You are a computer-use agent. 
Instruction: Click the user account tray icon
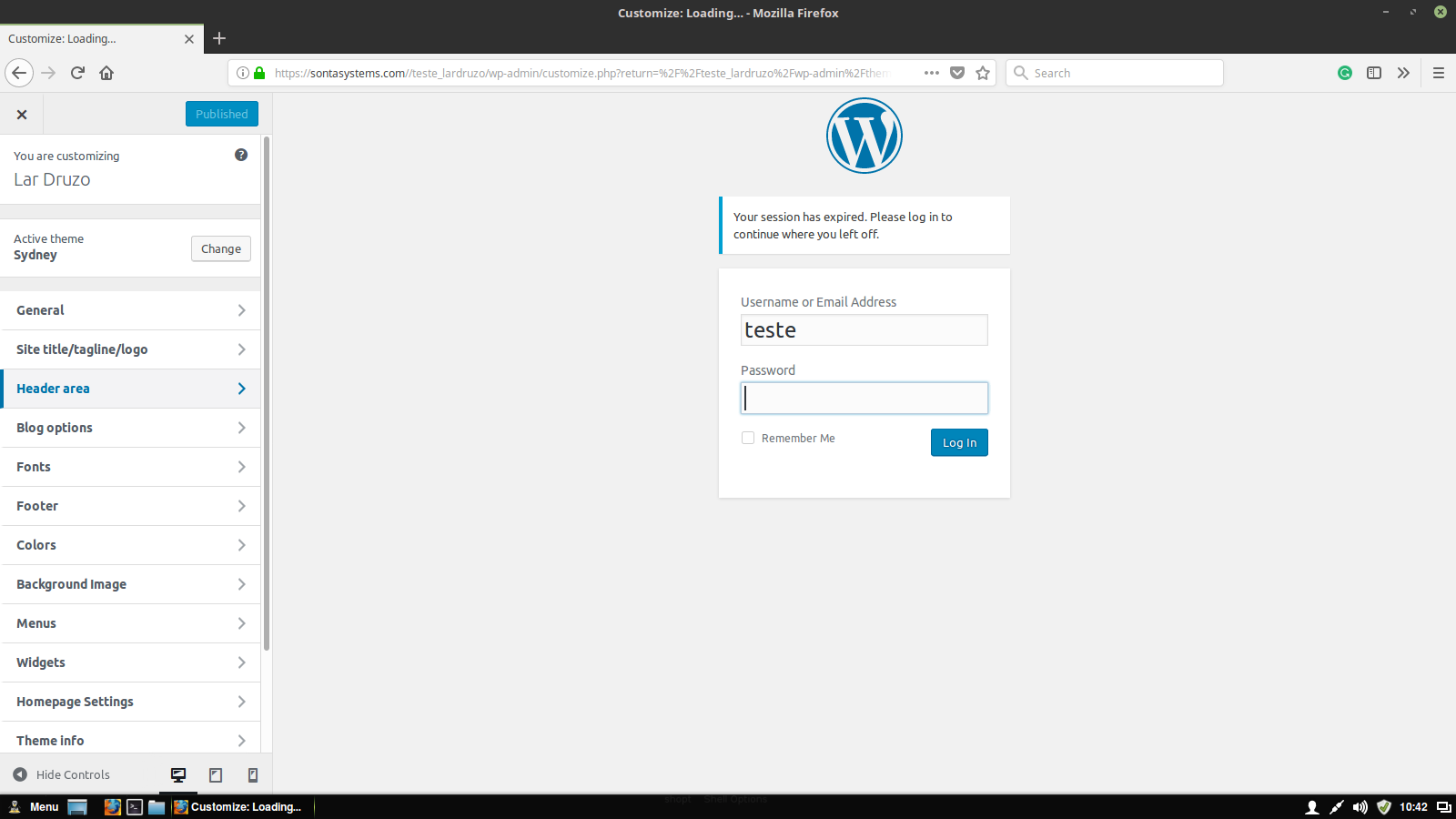1312,807
